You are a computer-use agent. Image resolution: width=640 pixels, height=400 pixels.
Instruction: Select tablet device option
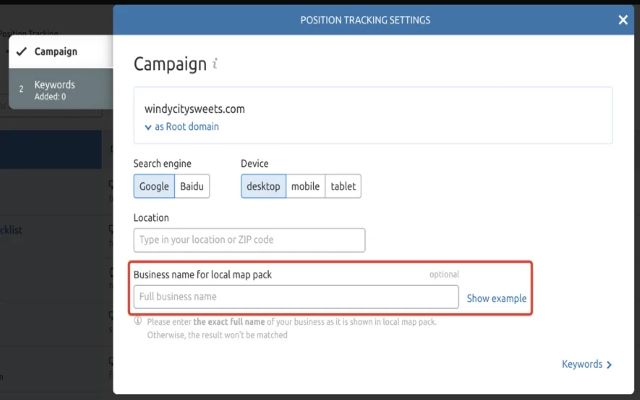pos(342,186)
